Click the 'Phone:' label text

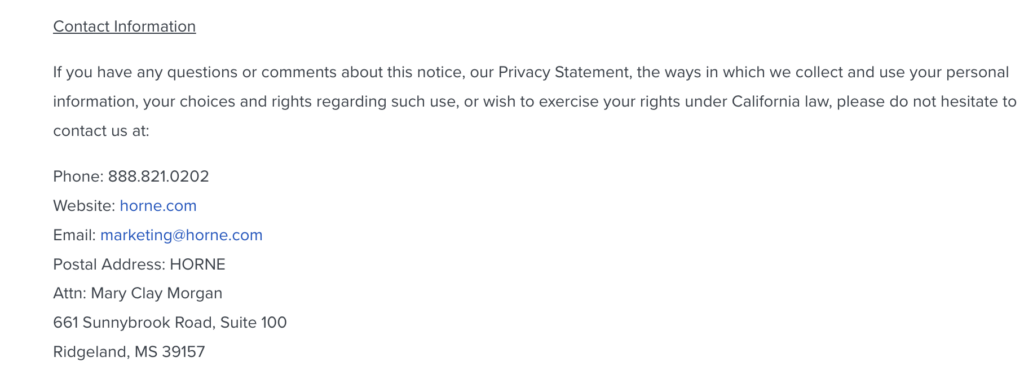[78, 176]
